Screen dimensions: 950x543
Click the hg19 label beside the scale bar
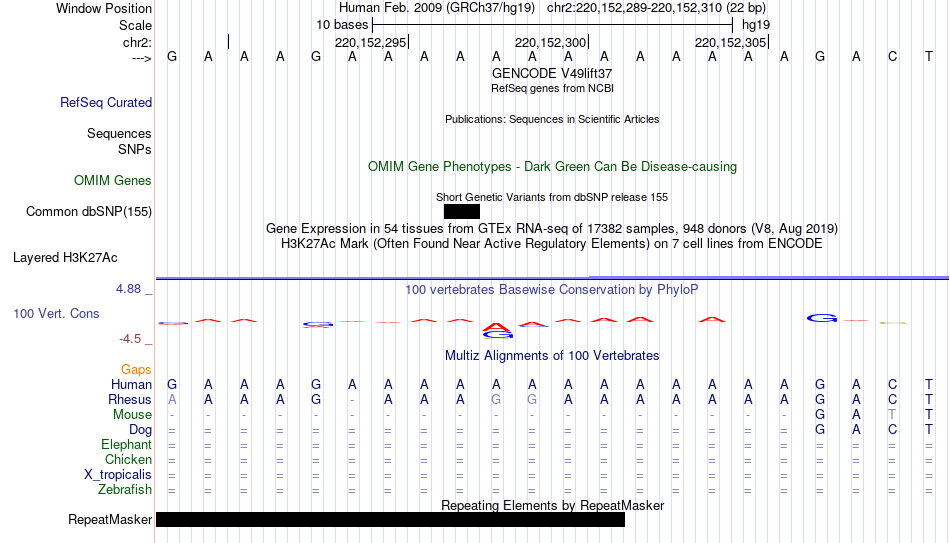[x=756, y=25]
